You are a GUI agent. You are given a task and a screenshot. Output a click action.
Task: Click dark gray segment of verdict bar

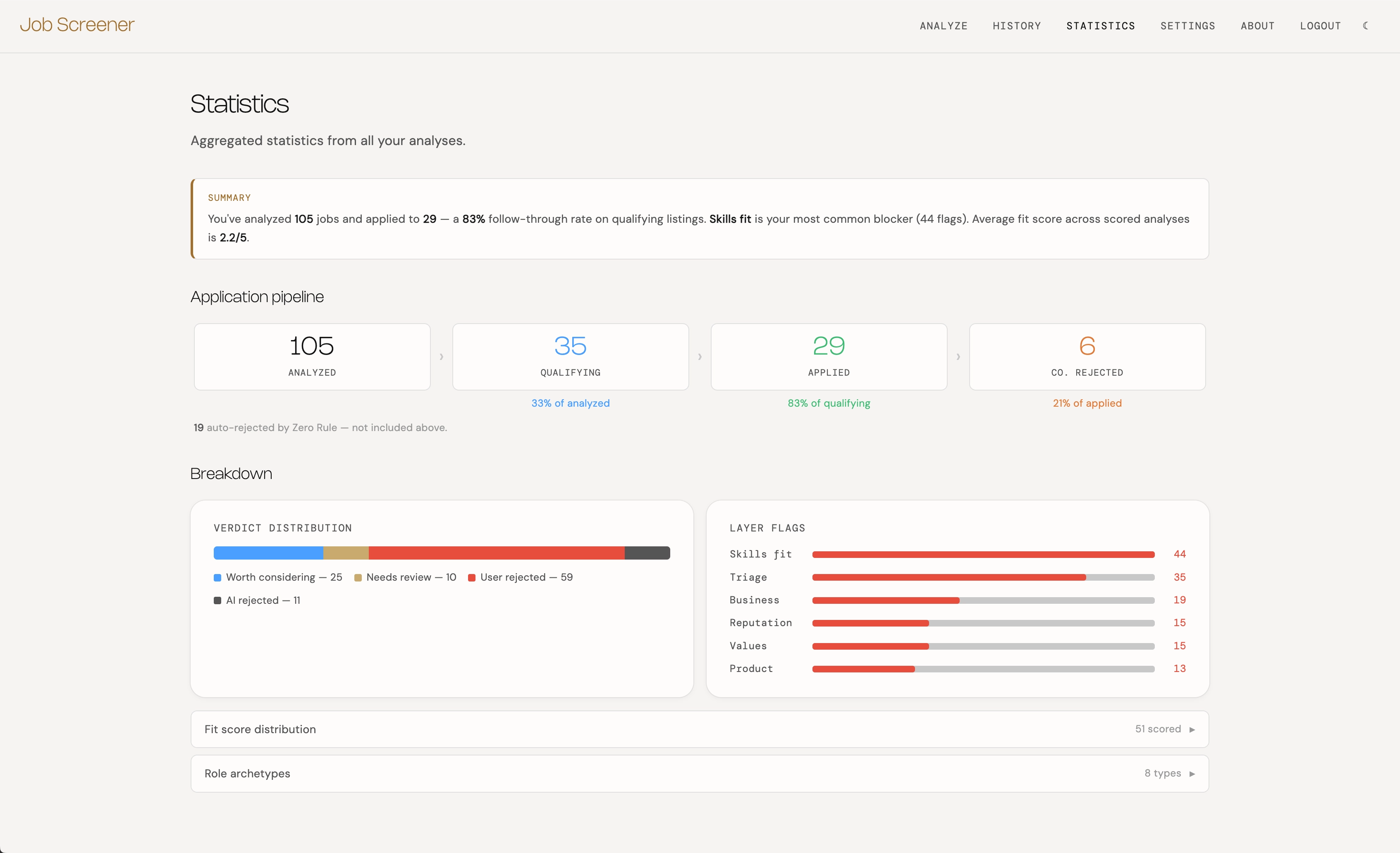[x=647, y=553]
